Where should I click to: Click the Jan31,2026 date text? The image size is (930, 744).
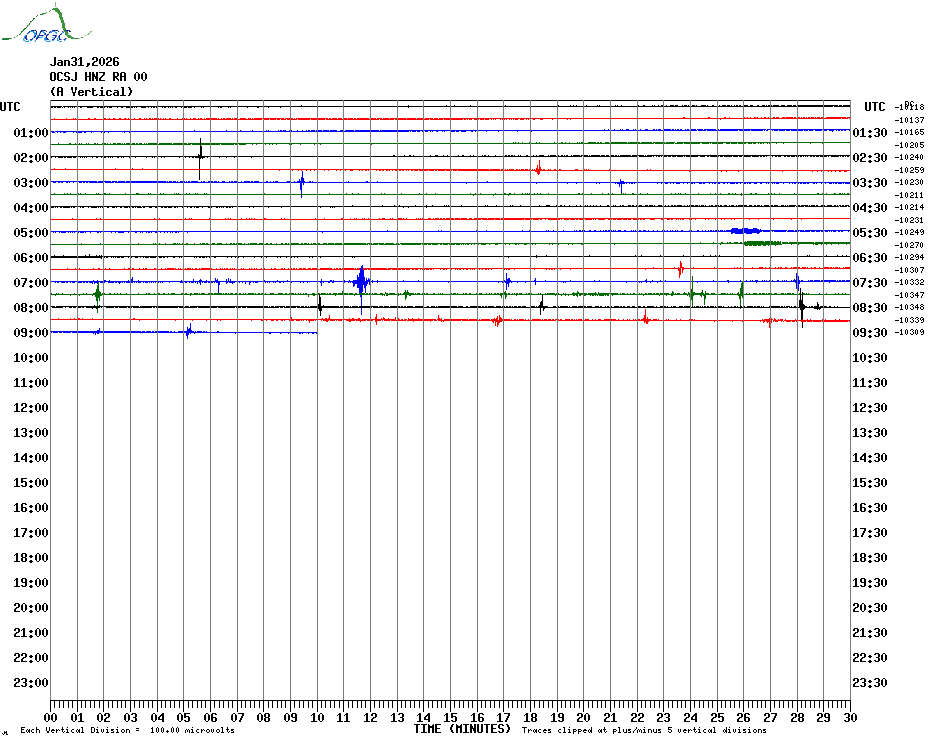pyautogui.click(x=84, y=62)
